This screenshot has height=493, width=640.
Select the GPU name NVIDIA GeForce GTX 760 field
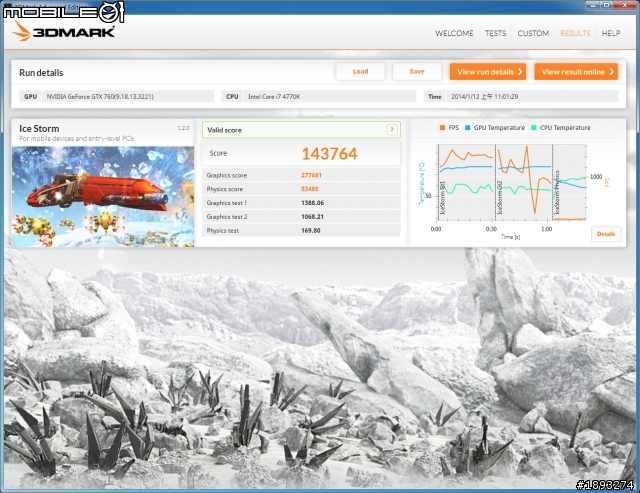pos(127,97)
